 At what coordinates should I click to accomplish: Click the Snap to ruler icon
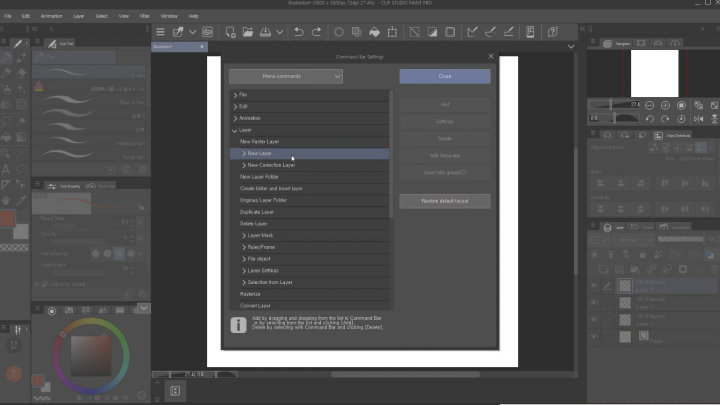click(x=472, y=32)
